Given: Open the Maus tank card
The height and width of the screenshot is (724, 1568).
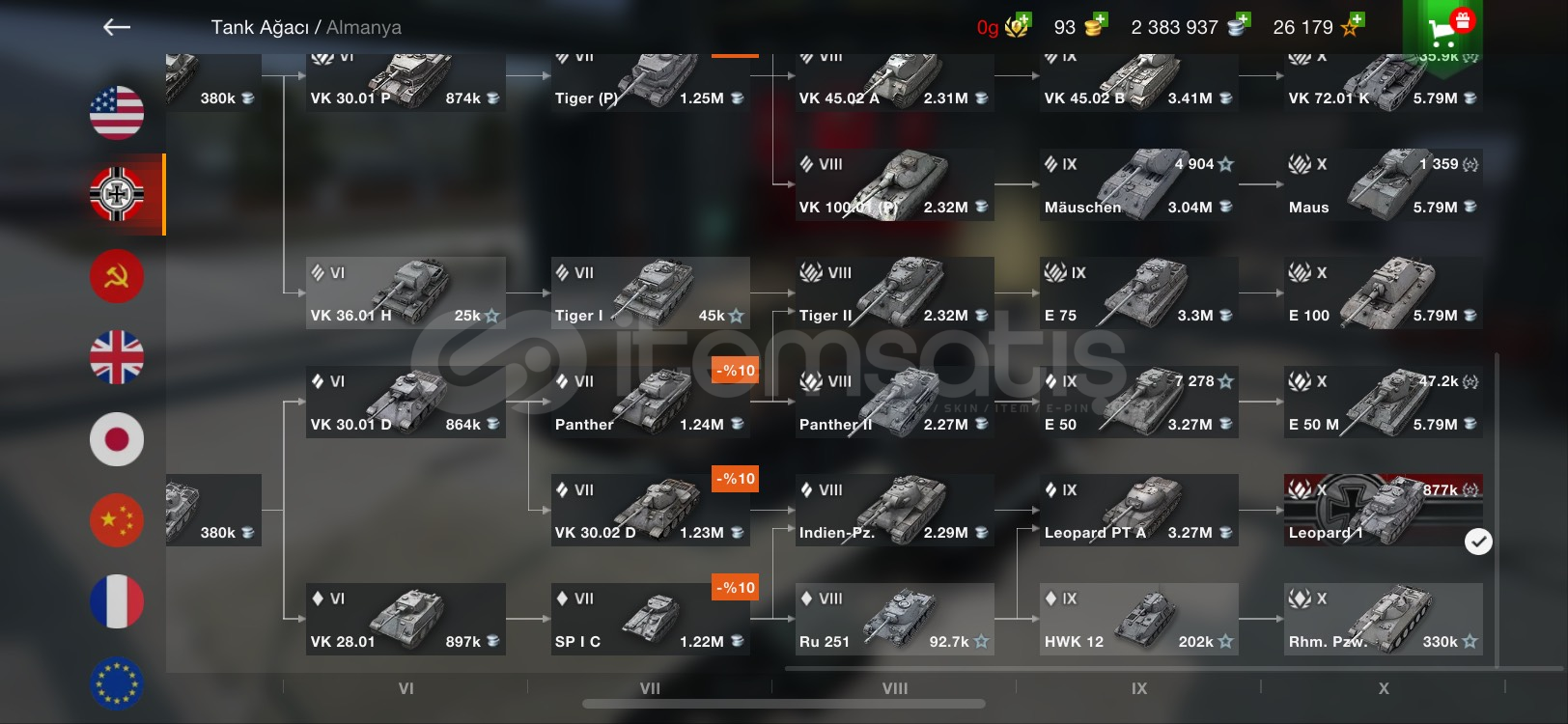Looking at the screenshot, I should pyautogui.click(x=1384, y=184).
